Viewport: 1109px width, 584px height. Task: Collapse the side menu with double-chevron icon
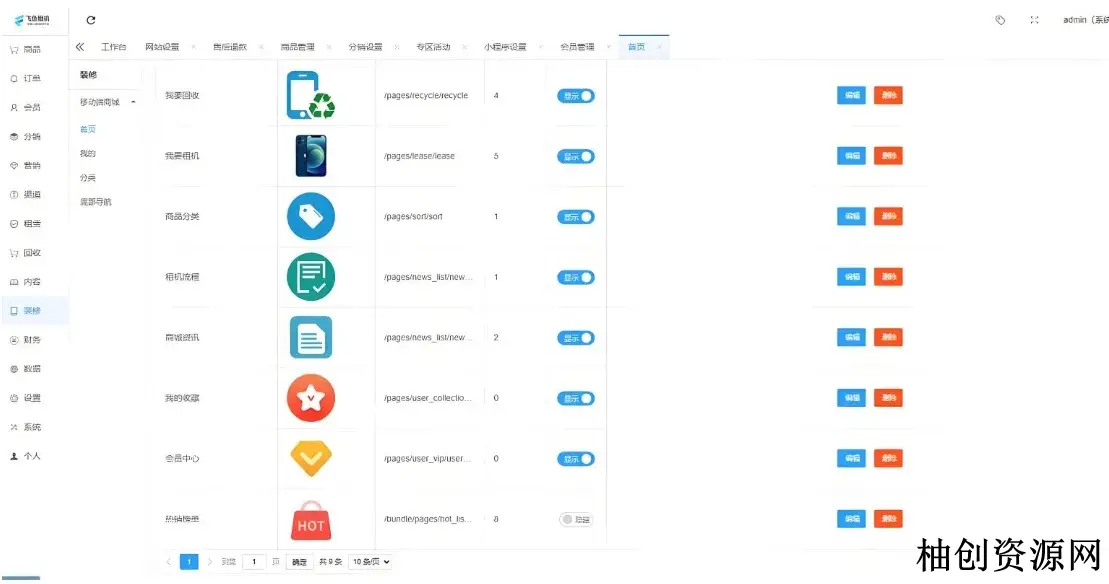[80, 47]
